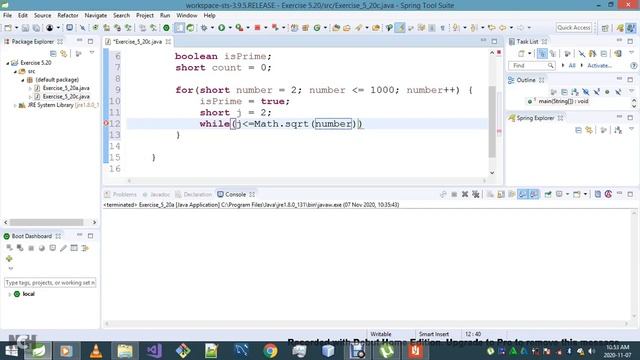This screenshot has width=640, height=360.
Task: Open the Navigate menu
Action: pyautogui.click(x=96, y=16)
